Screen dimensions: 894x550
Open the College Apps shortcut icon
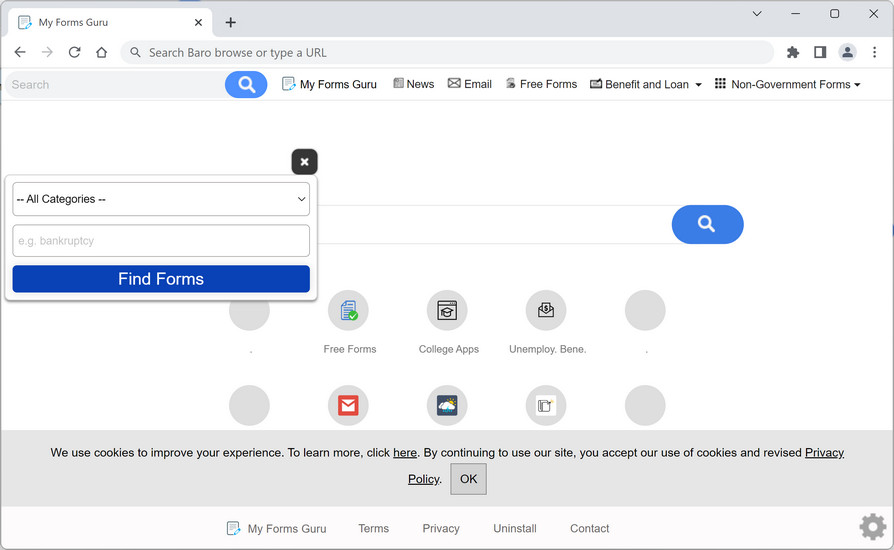[x=447, y=311]
